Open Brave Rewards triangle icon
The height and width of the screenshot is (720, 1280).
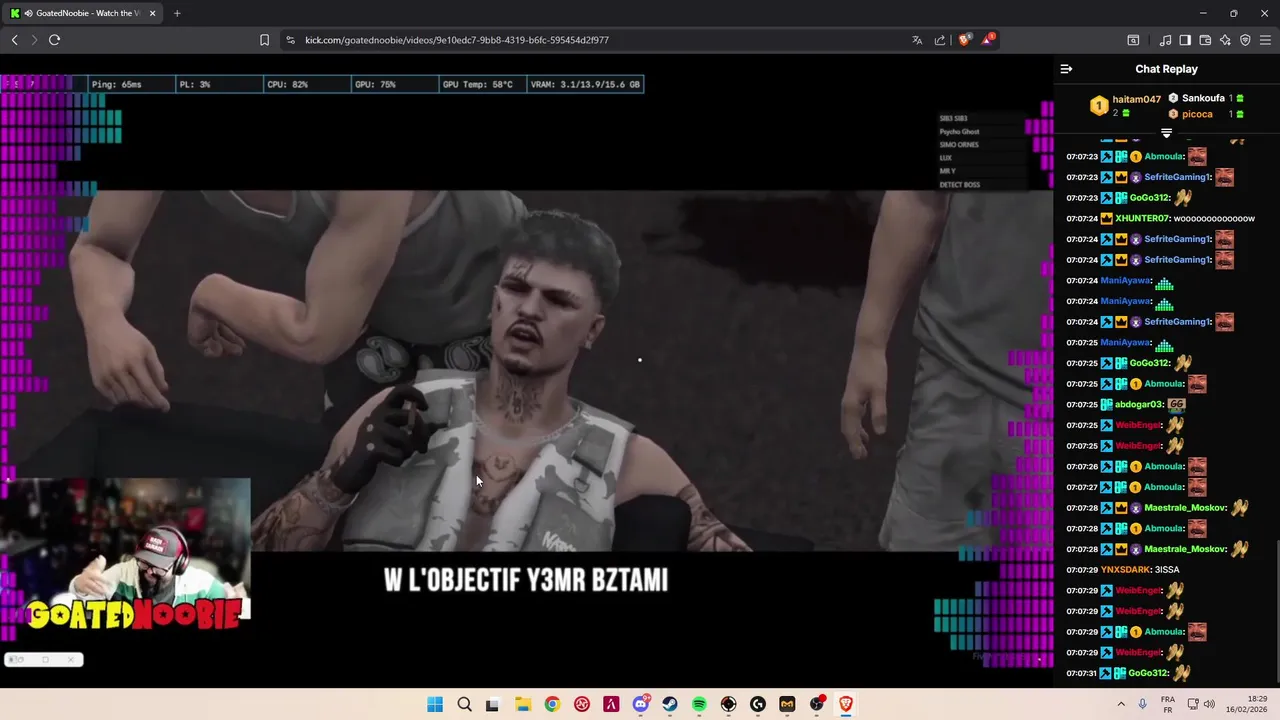click(988, 40)
